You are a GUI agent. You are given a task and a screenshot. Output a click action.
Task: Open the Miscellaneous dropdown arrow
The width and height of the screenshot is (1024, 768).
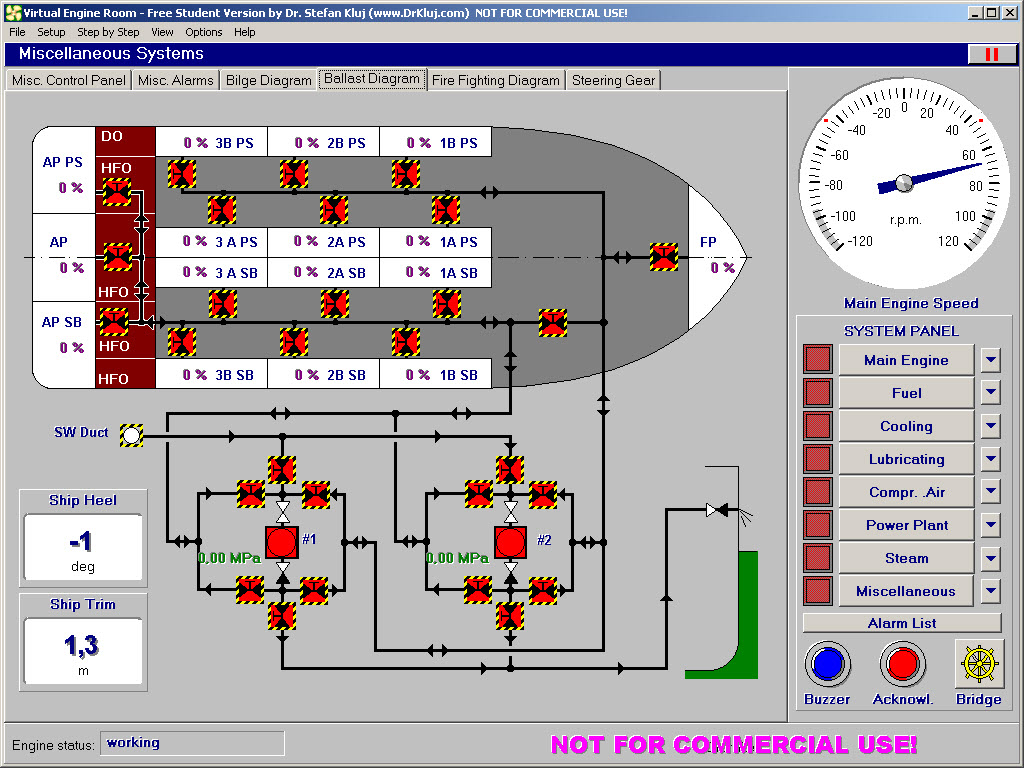click(x=990, y=591)
